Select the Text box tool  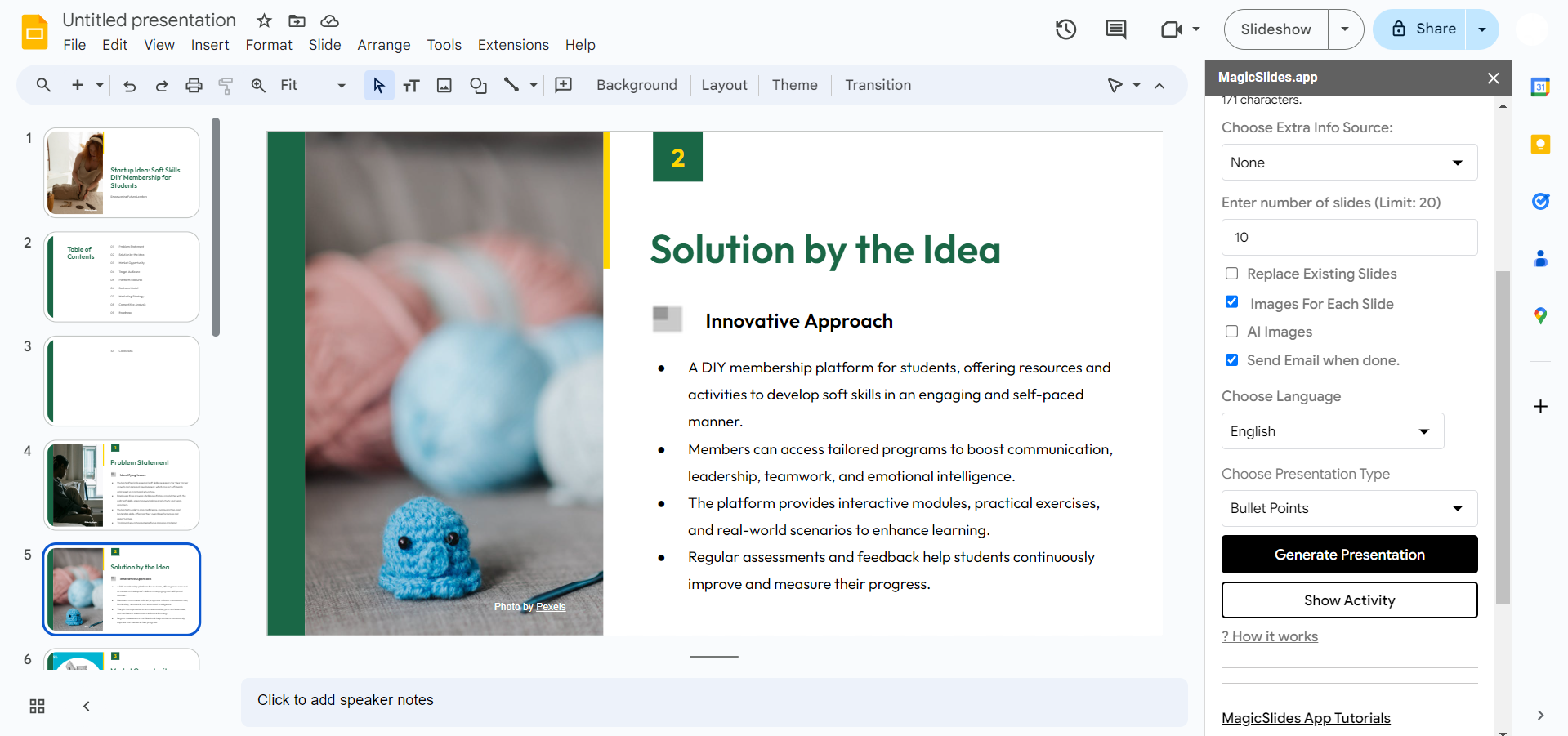point(411,86)
